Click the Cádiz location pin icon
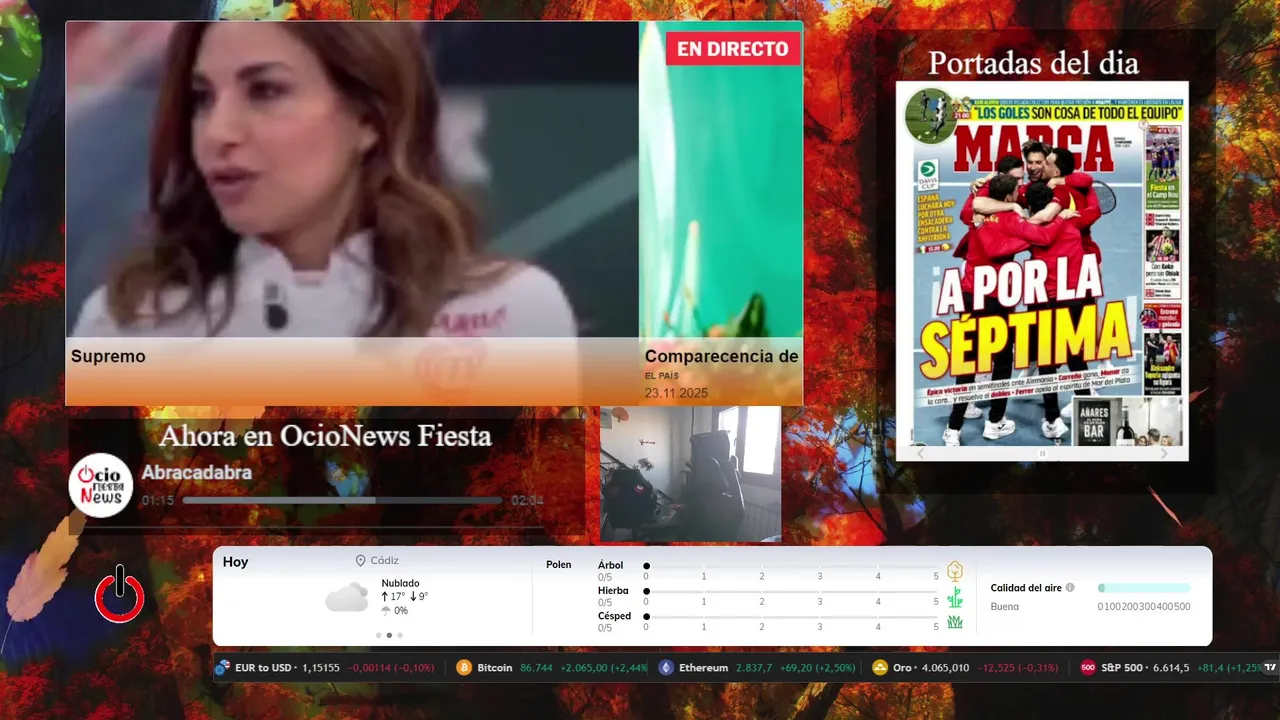The height and width of the screenshot is (720, 1280). click(360, 561)
